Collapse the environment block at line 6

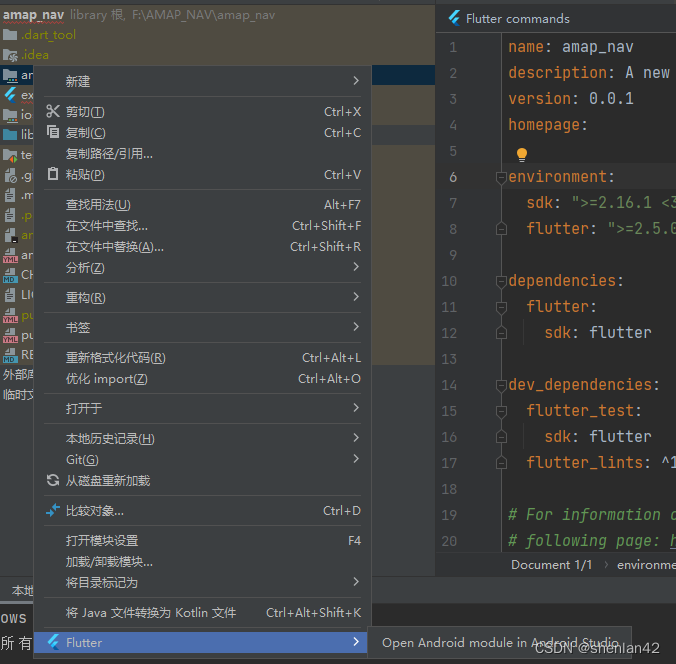pos(501,177)
